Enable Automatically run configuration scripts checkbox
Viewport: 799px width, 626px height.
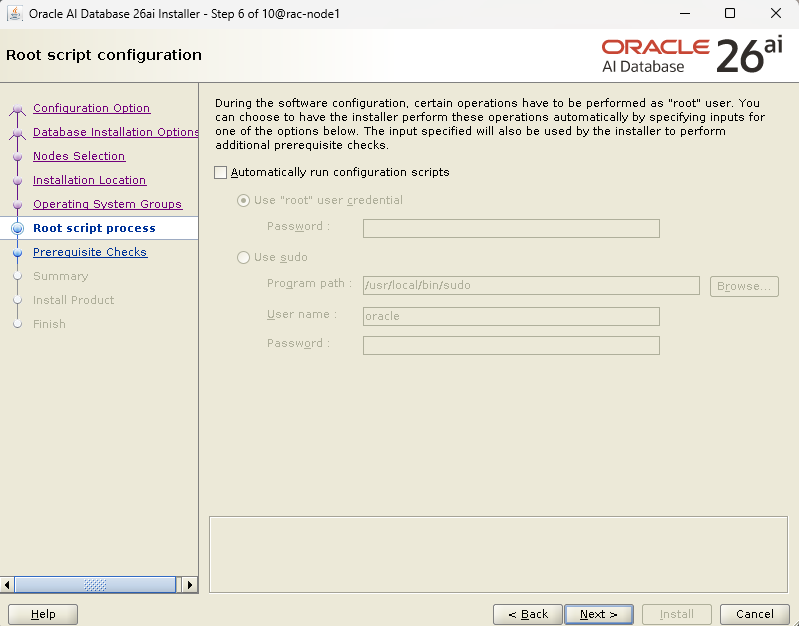point(221,172)
